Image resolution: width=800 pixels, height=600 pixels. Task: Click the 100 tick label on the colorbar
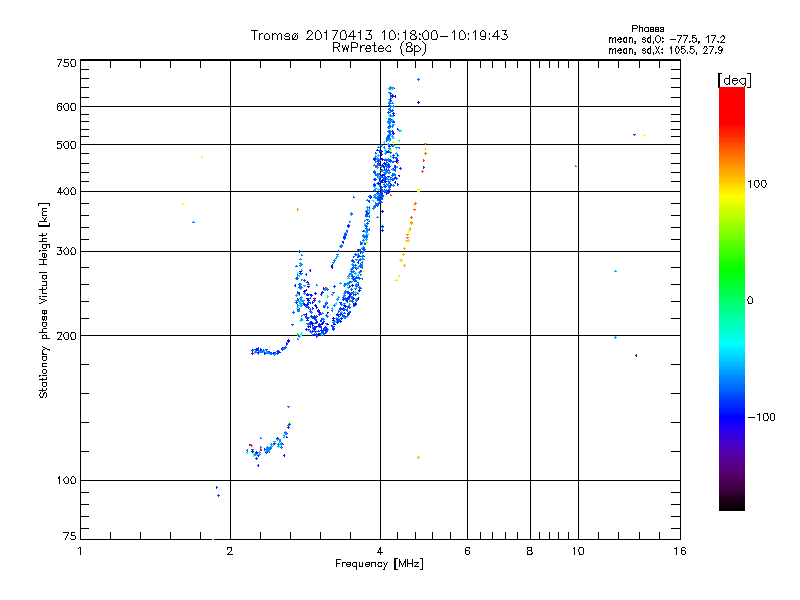tap(757, 184)
